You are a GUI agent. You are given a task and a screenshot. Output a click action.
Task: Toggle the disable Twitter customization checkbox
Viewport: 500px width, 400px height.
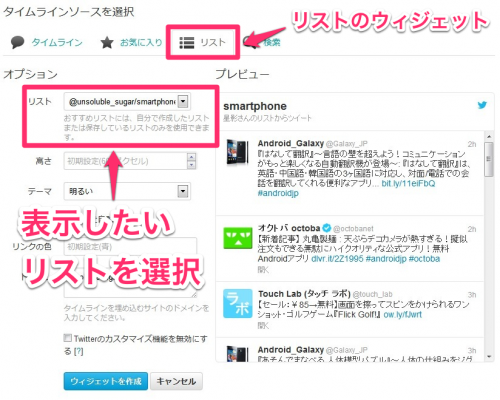[x=67, y=338]
